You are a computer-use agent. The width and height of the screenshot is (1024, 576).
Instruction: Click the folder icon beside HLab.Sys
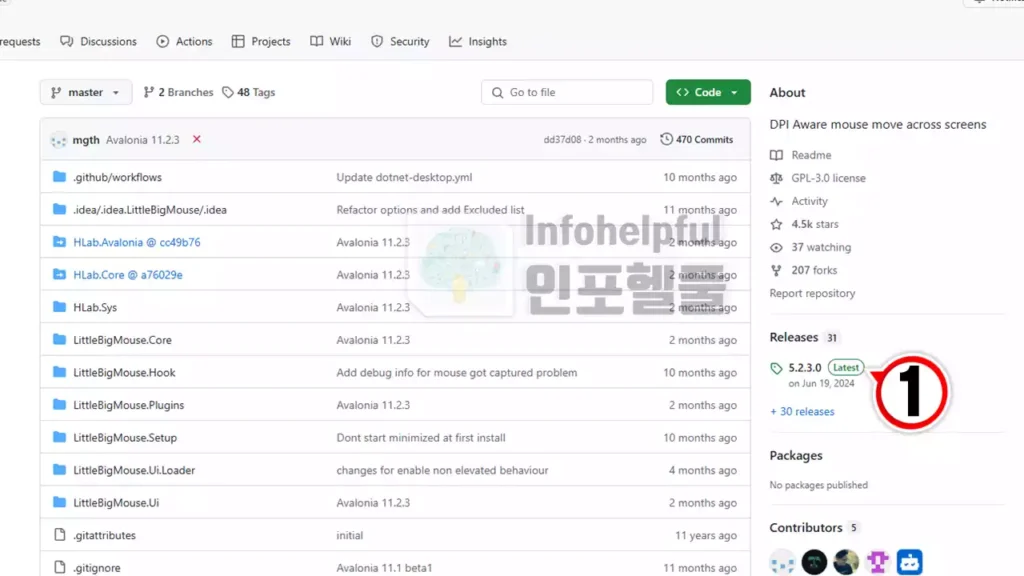59,307
